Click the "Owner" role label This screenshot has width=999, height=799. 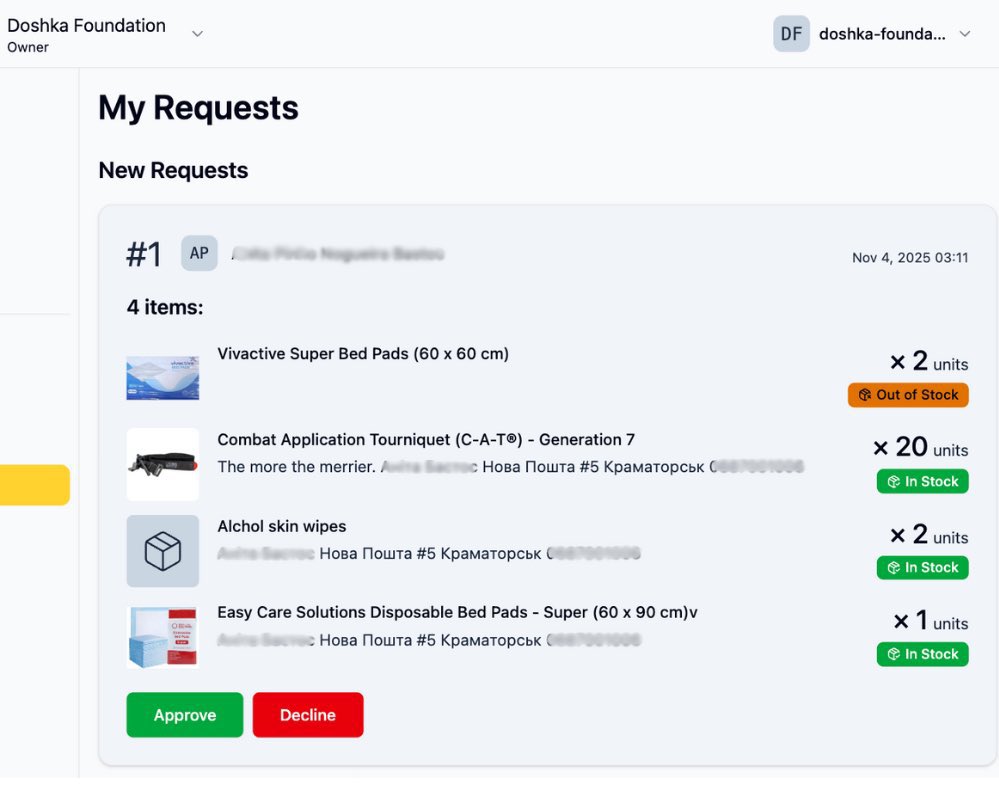pos(28,47)
